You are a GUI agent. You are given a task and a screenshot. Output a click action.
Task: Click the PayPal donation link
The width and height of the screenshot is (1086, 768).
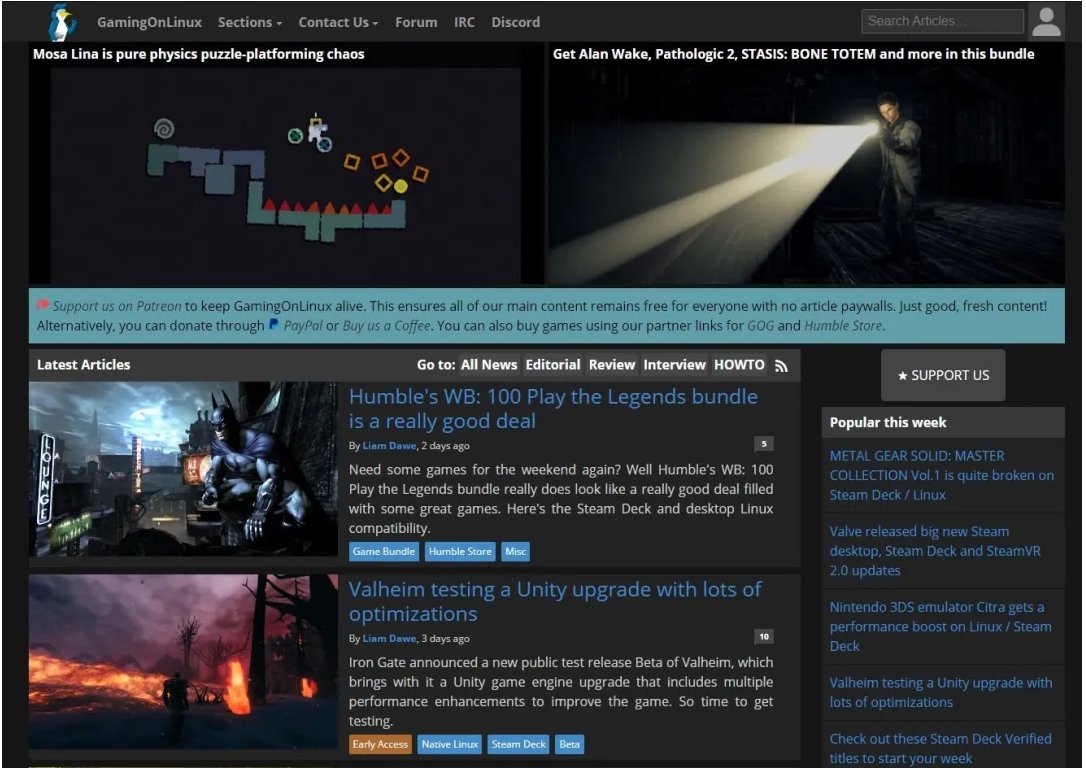[303, 325]
